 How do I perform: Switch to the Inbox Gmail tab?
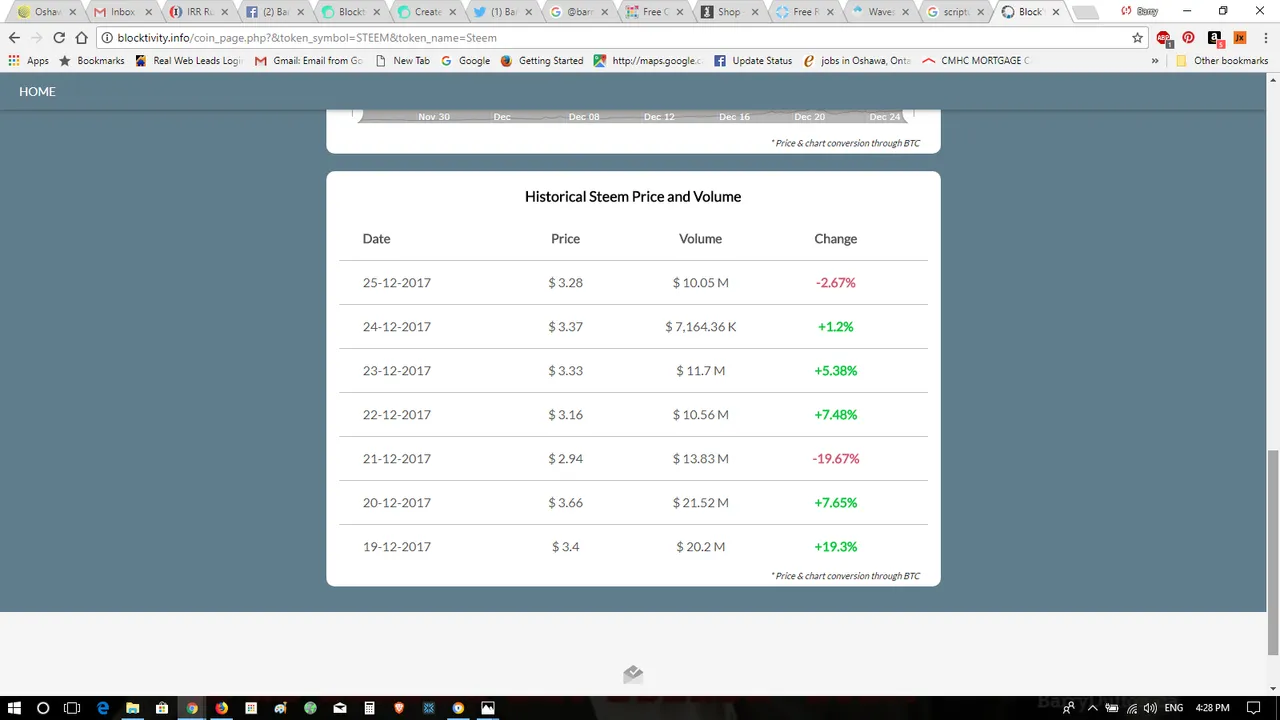122,12
